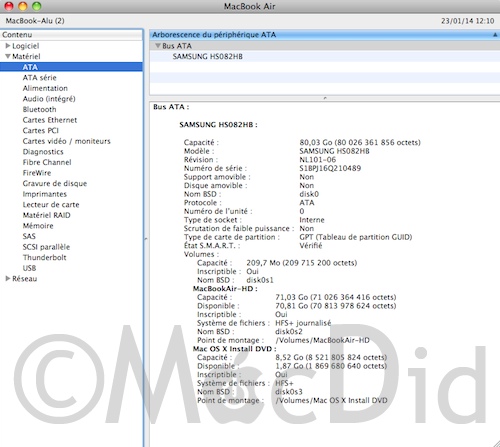Image resolution: width=500 pixels, height=447 pixels.
Task: Click the SAMSUNG HS082HB details heading
Action: (x=218, y=125)
